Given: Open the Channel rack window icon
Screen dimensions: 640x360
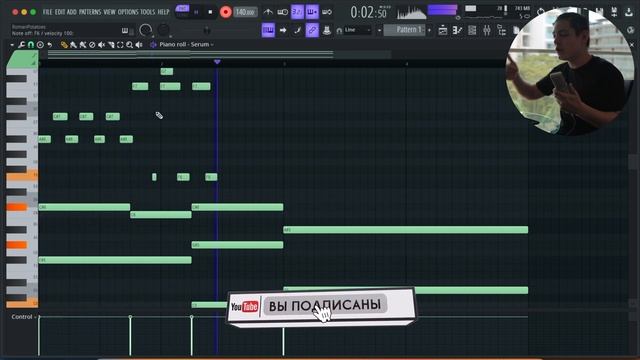Looking at the screenshot, I should [x=472, y=30].
